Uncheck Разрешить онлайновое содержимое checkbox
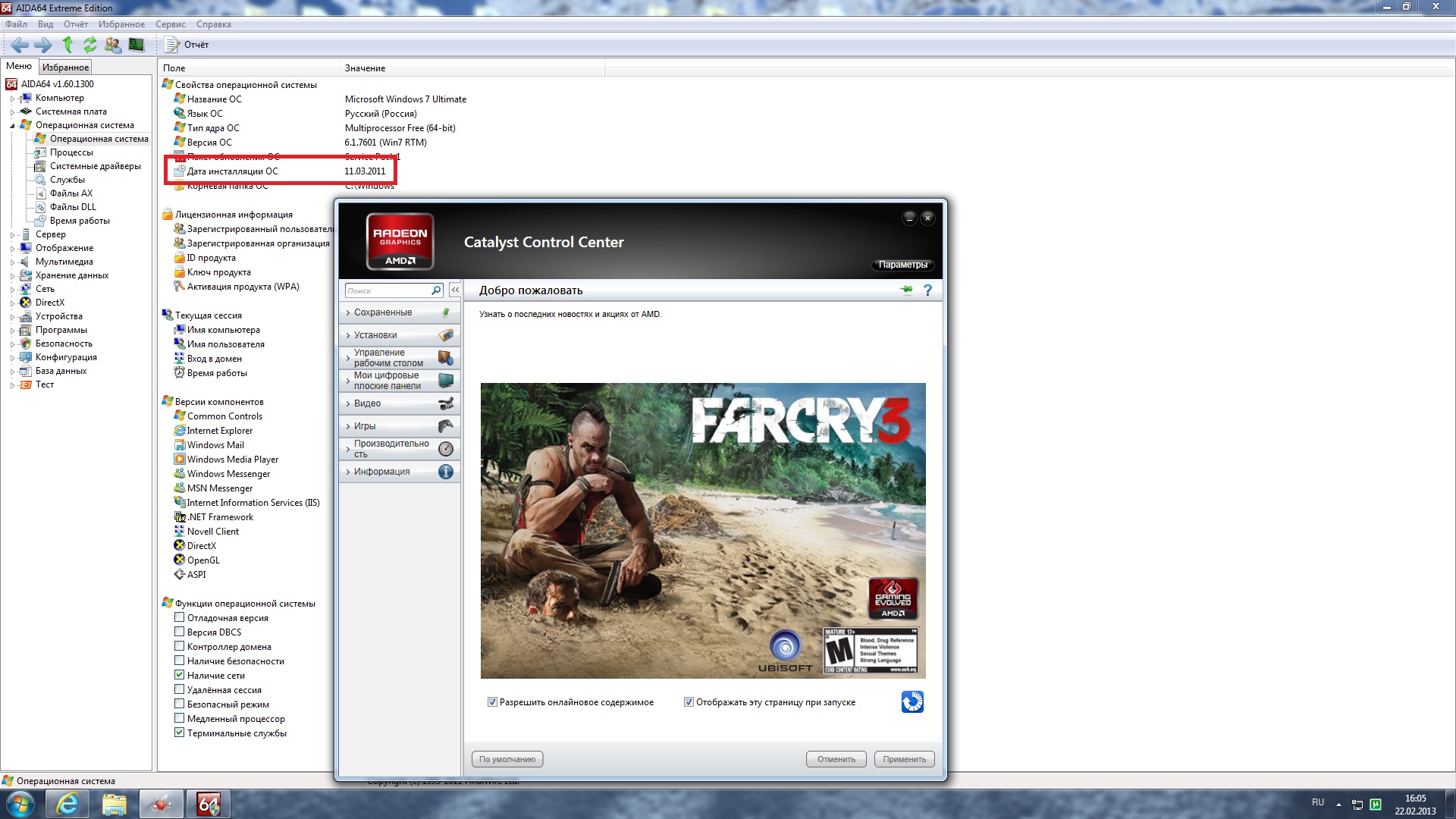 pyautogui.click(x=492, y=702)
